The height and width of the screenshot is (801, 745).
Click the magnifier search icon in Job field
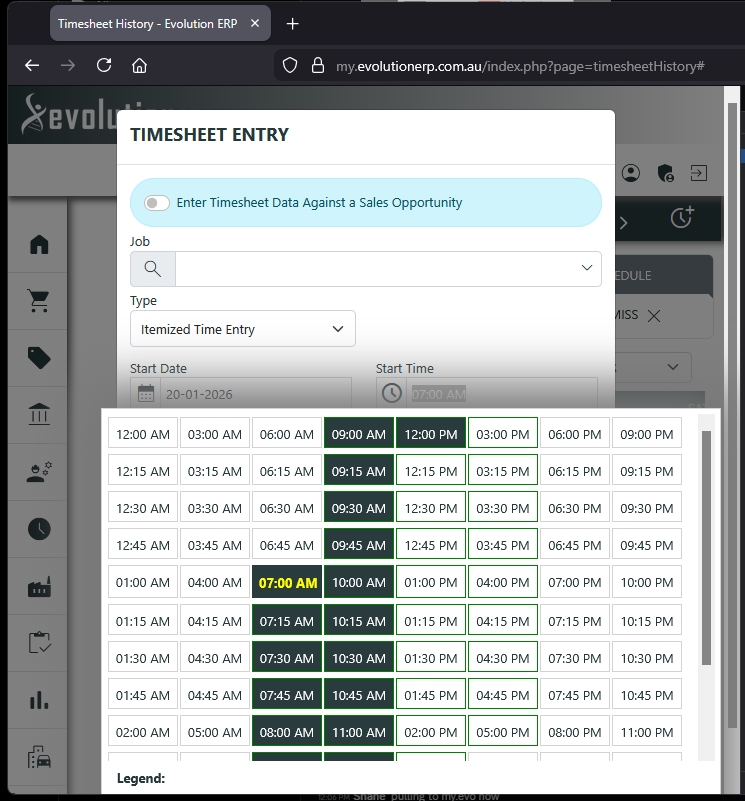point(153,268)
